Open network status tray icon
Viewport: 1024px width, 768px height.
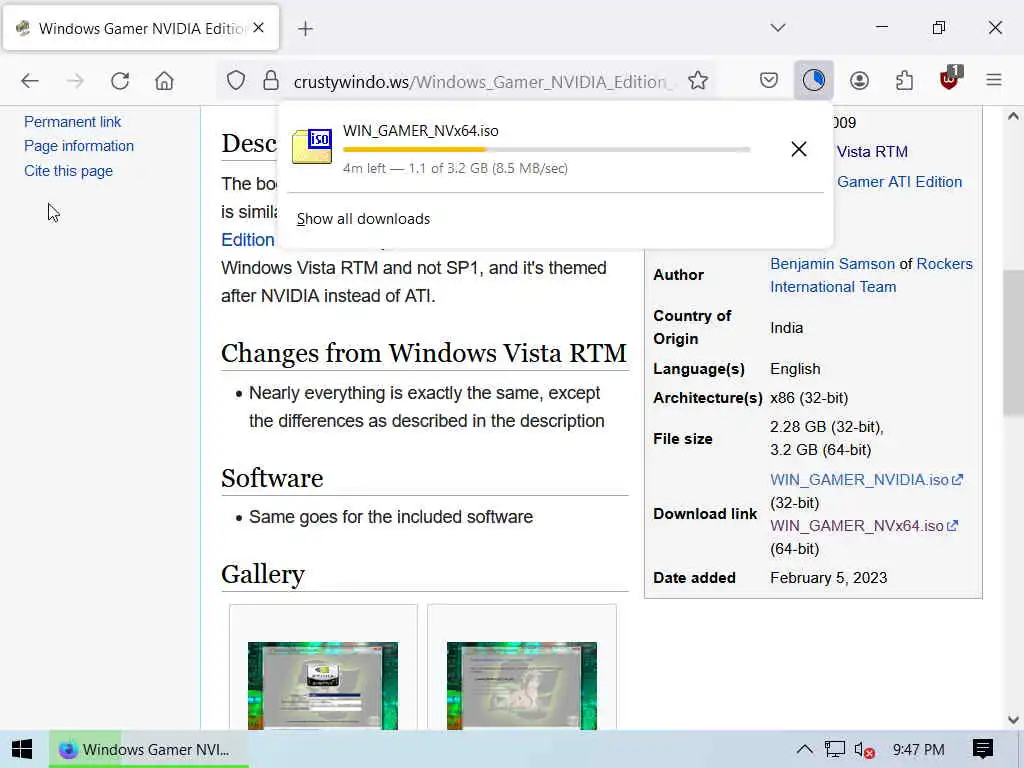tap(835, 749)
